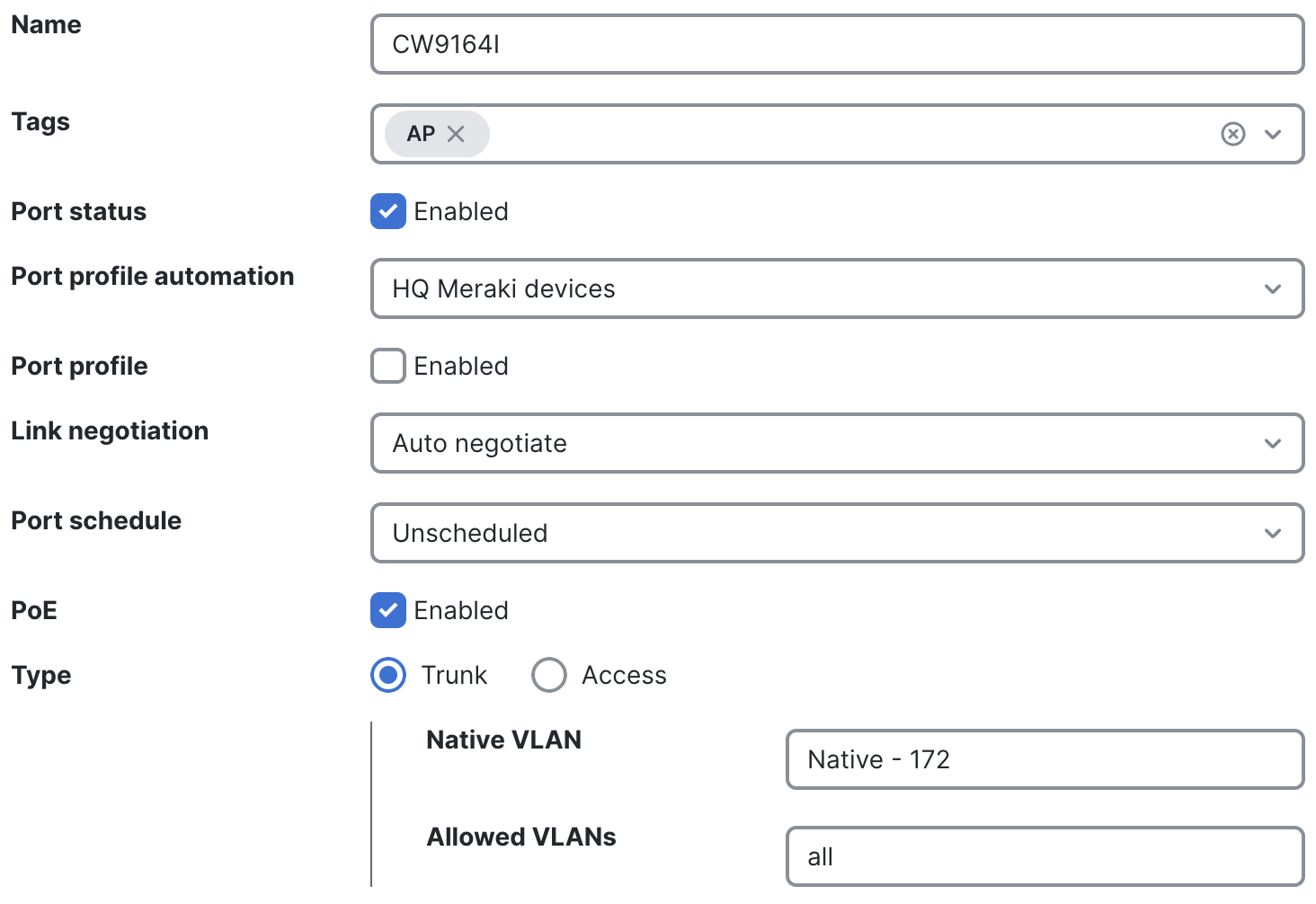Click the Native VLAN field showing Native - 172
Image resolution: width=1316 pixels, height=904 pixels.
click(1043, 759)
